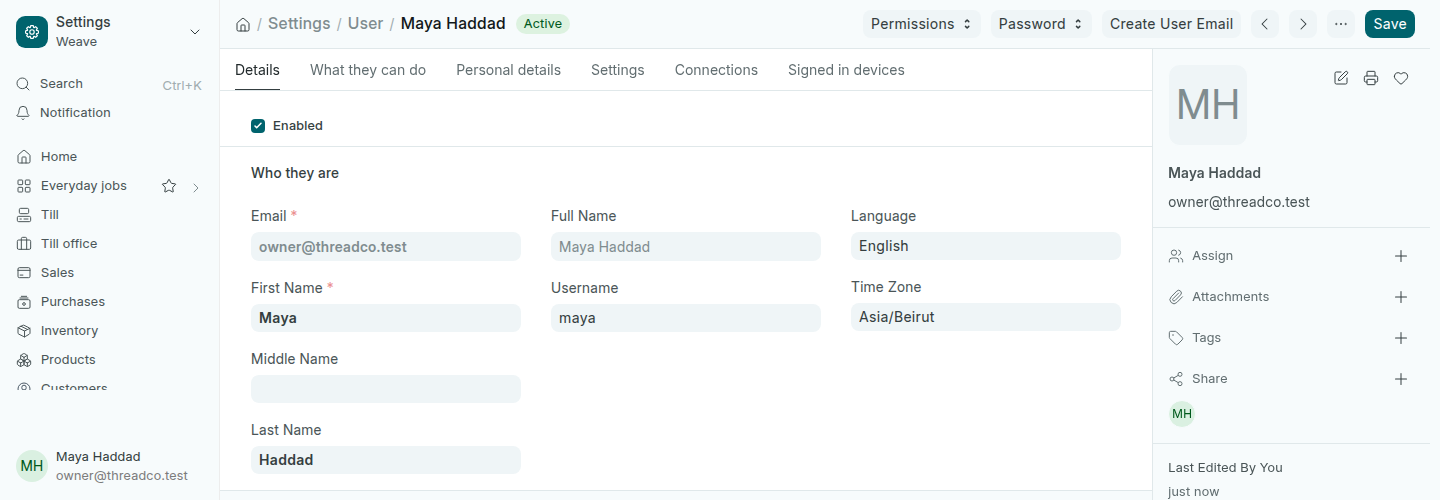1440x500 pixels.
Task: Open Inventory in the sidebar
Action: (x=109, y=331)
